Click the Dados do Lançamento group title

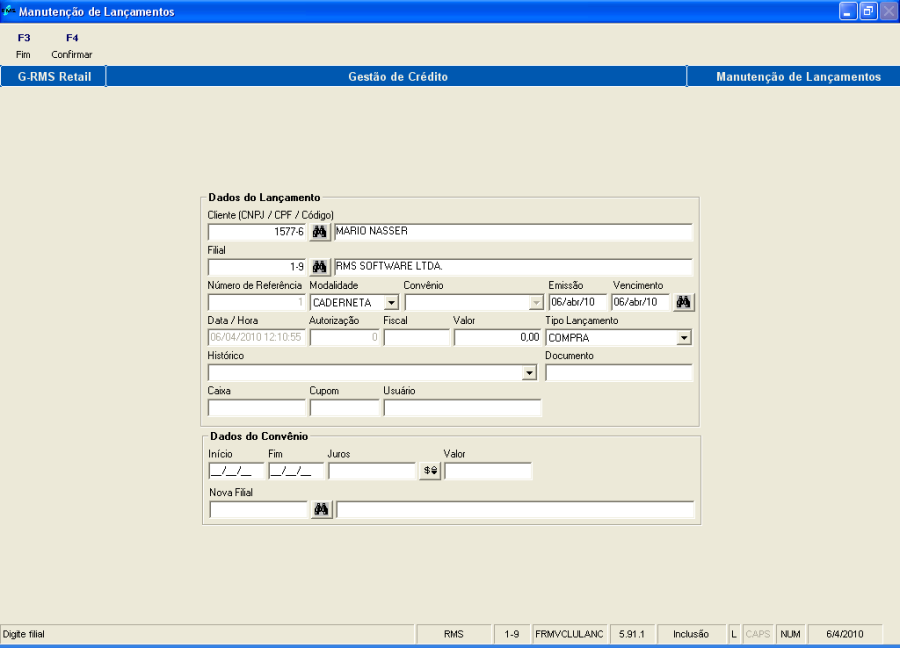coord(264,197)
